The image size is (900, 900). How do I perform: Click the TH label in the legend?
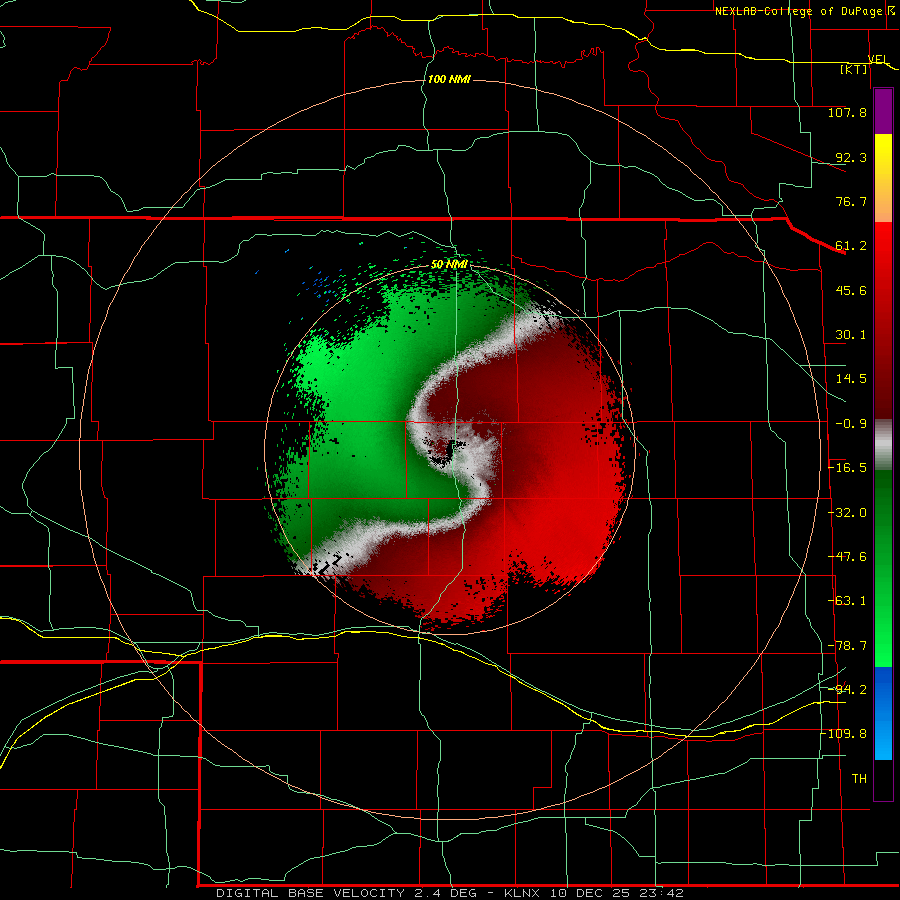pos(859,778)
